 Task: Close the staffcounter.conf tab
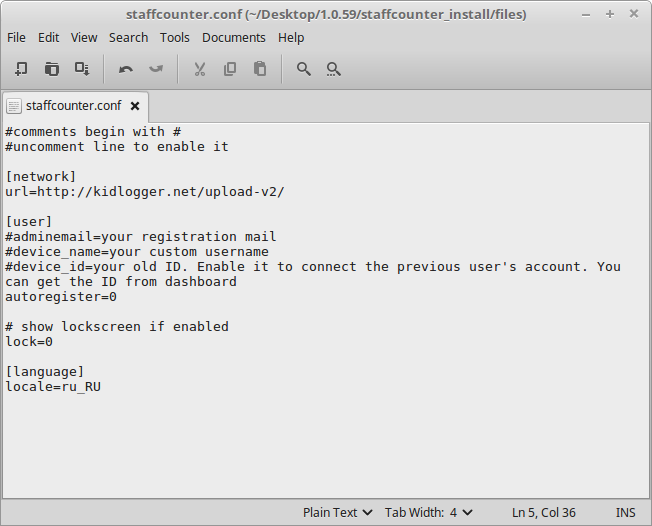point(135,106)
